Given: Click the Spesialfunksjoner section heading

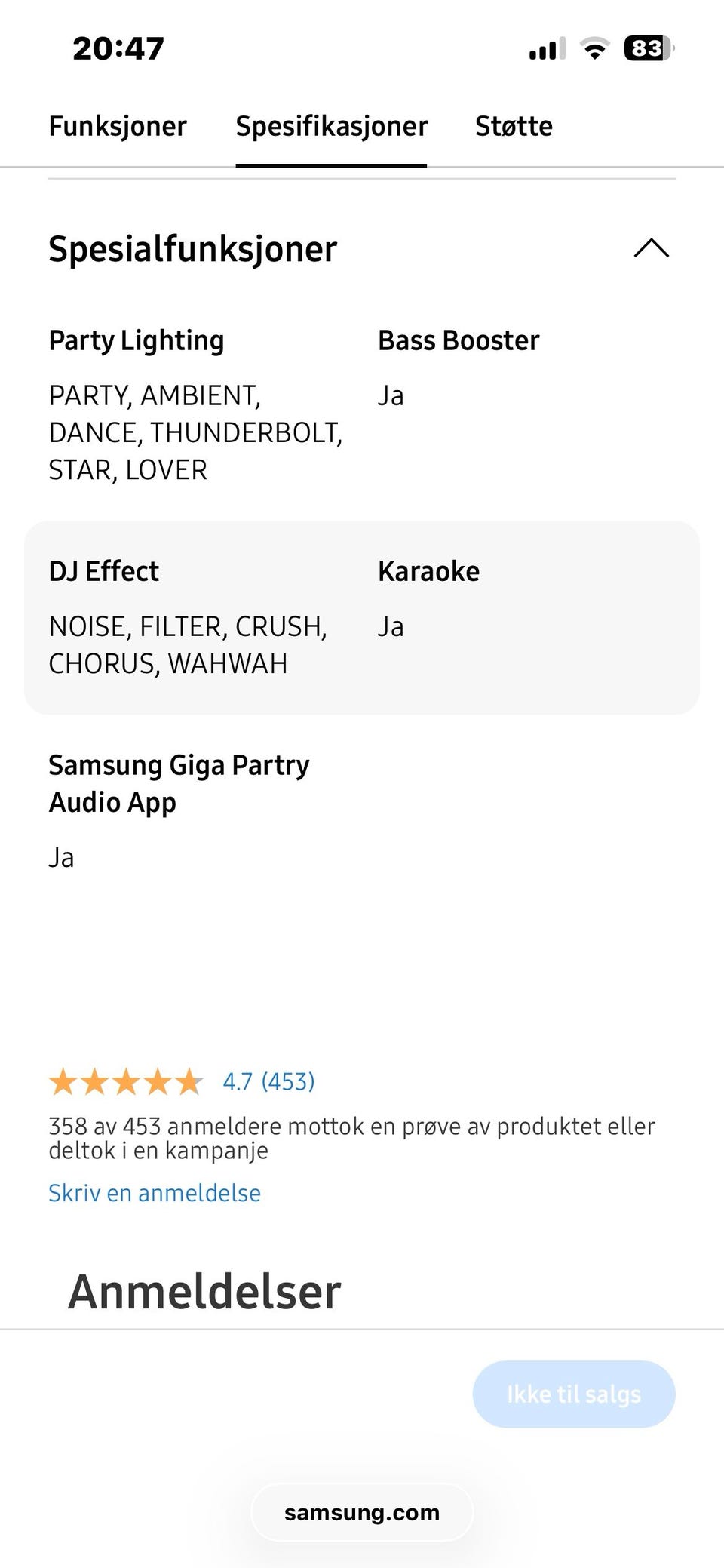Looking at the screenshot, I should 192,249.
